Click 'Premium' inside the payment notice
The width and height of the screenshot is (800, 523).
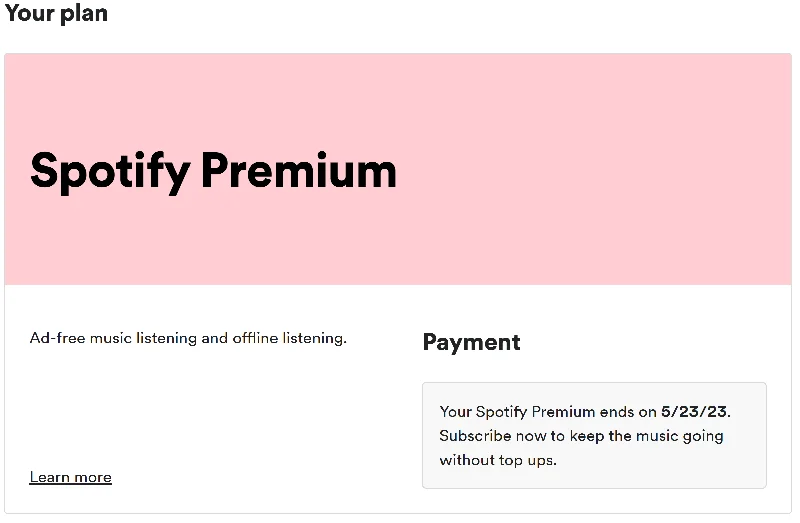pyautogui.click(x=563, y=412)
